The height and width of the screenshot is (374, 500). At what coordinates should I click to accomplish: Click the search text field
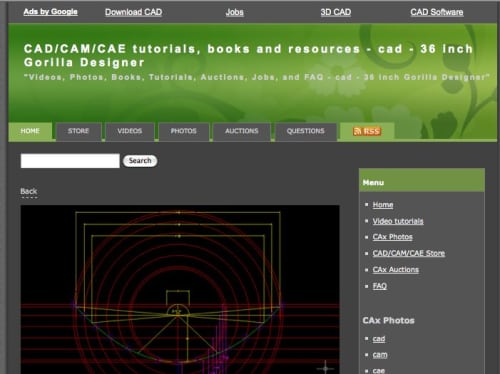click(x=70, y=161)
